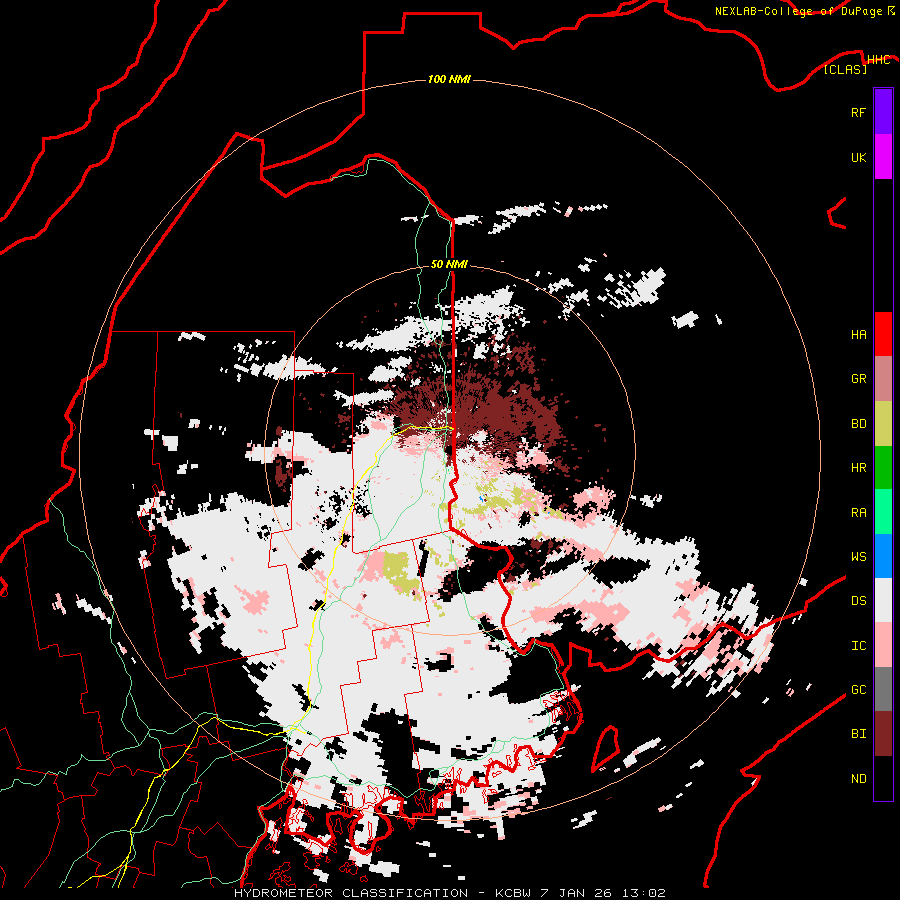Click the RA legend label

coord(858,513)
